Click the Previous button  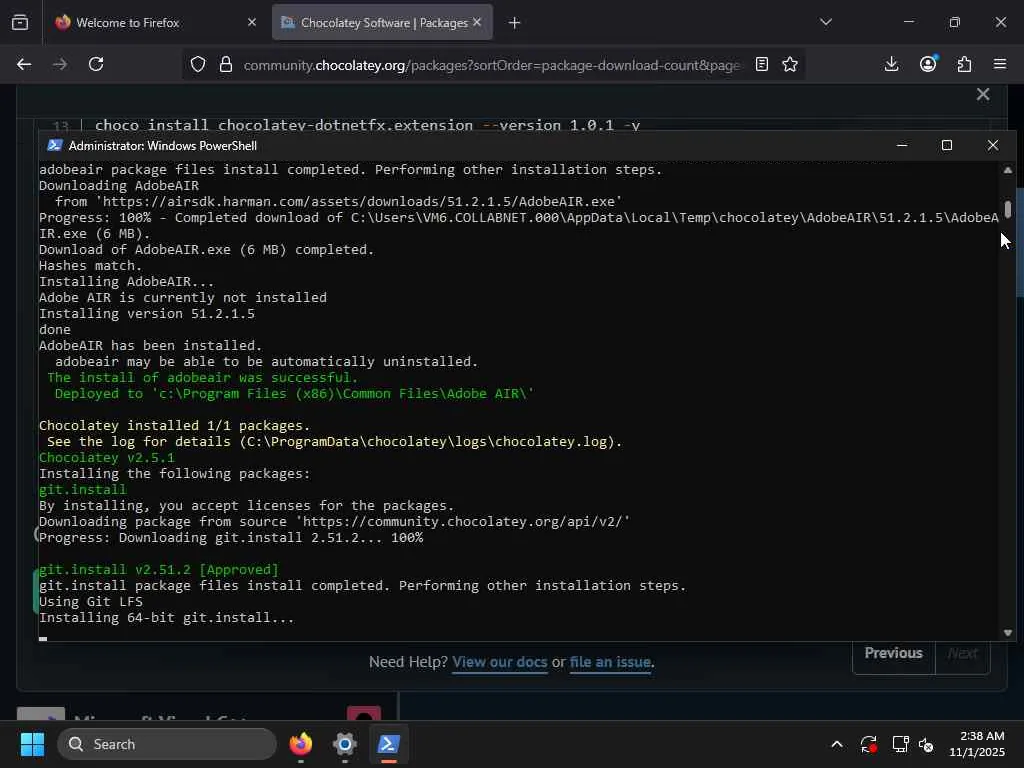[x=893, y=654]
